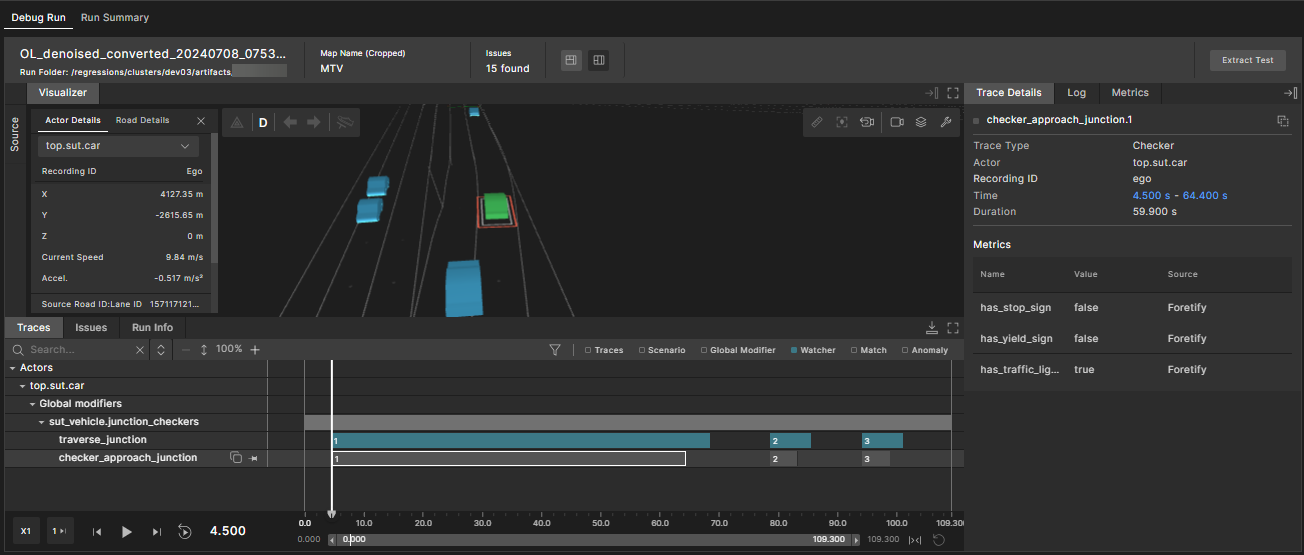
Task: Click the camera view icon in visualizer toolbar
Action: click(897, 122)
